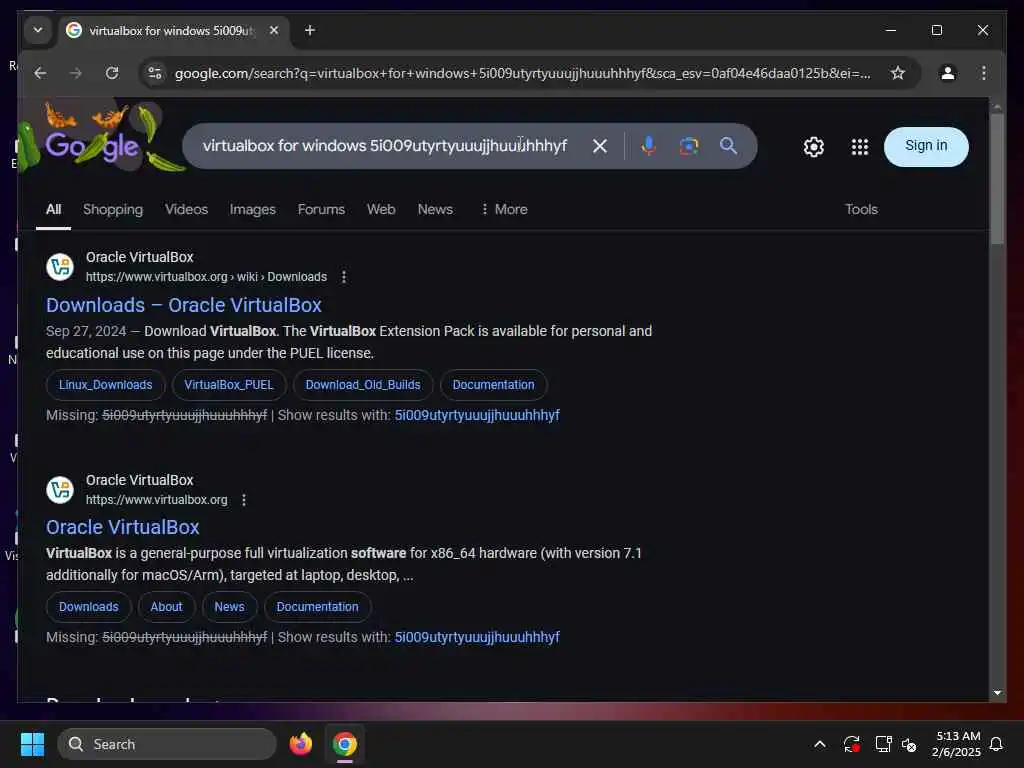The height and width of the screenshot is (768, 1024).
Task: Click muted volume tray icon
Action: point(909,744)
